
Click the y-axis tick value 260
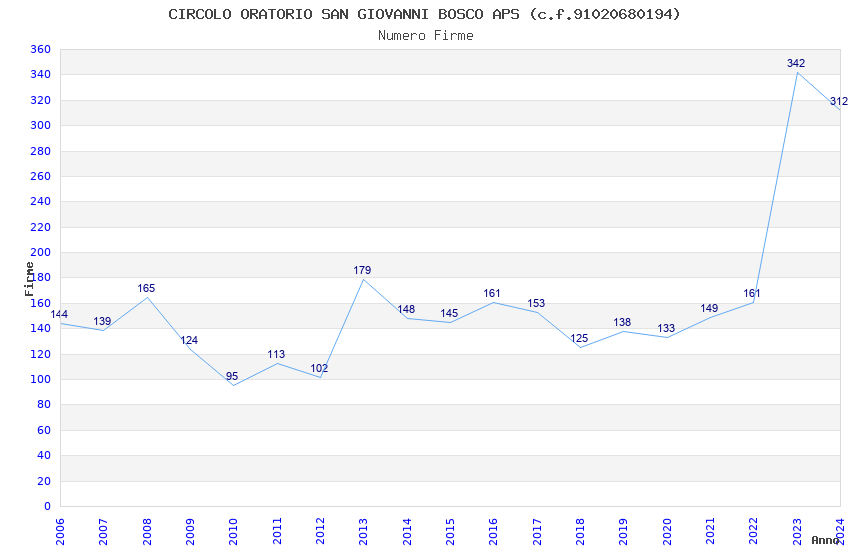click(41, 176)
